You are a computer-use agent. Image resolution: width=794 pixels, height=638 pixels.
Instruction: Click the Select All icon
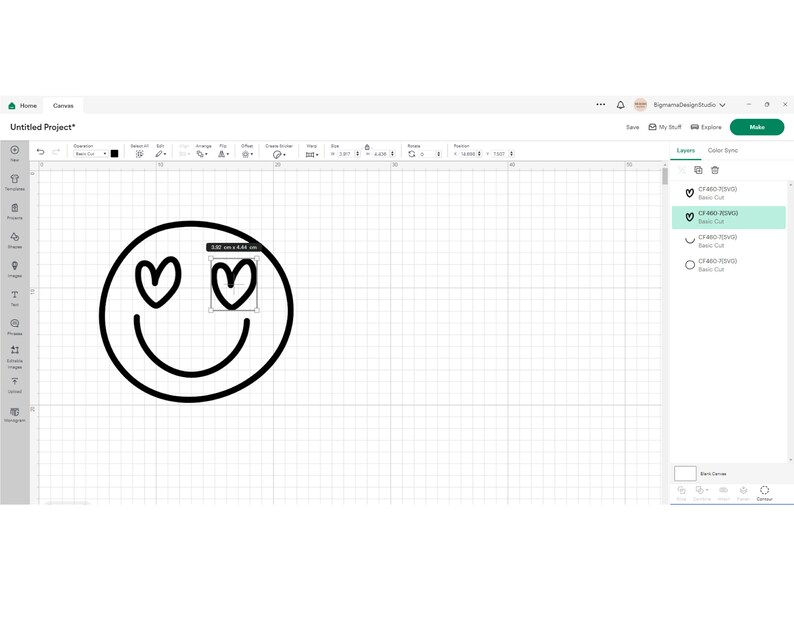[x=139, y=154]
